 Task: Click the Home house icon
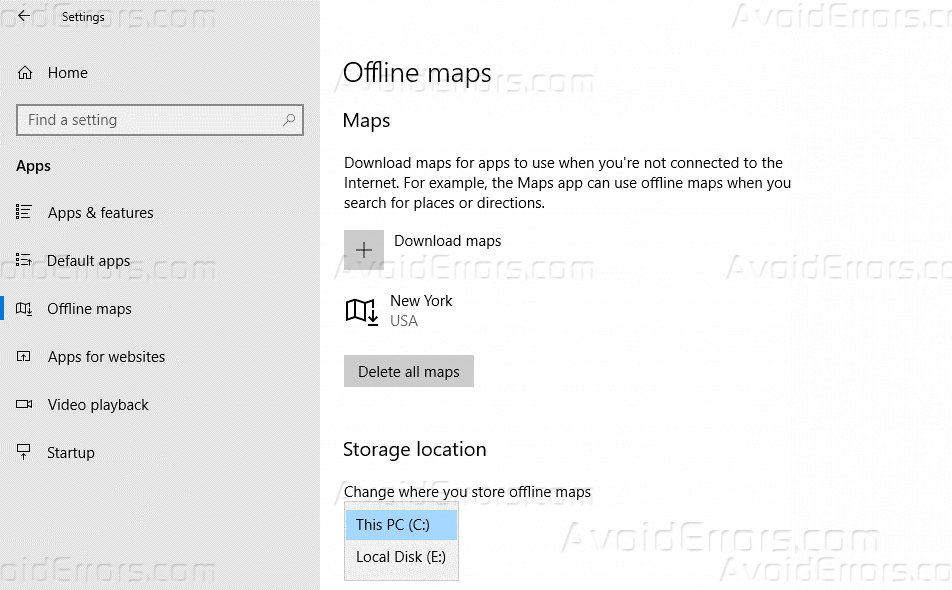tap(24, 72)
